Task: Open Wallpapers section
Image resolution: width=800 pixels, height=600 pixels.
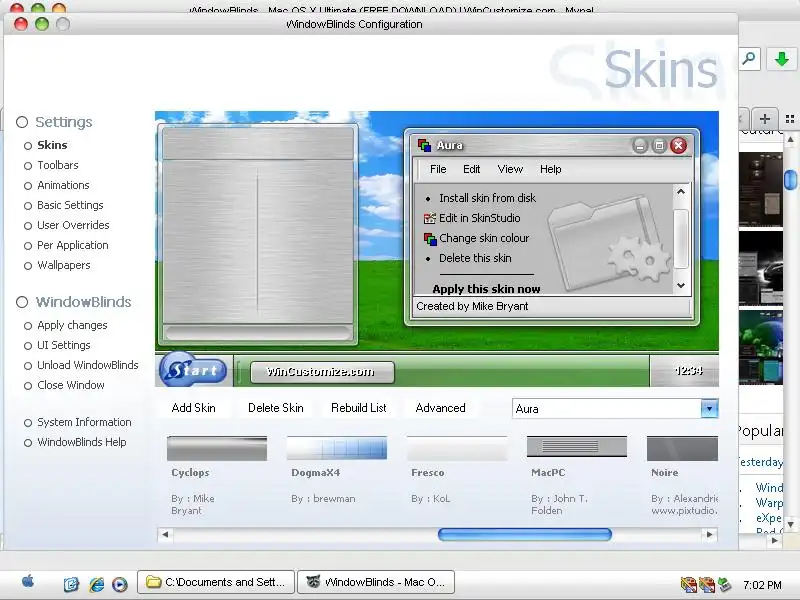Action: 64,265
